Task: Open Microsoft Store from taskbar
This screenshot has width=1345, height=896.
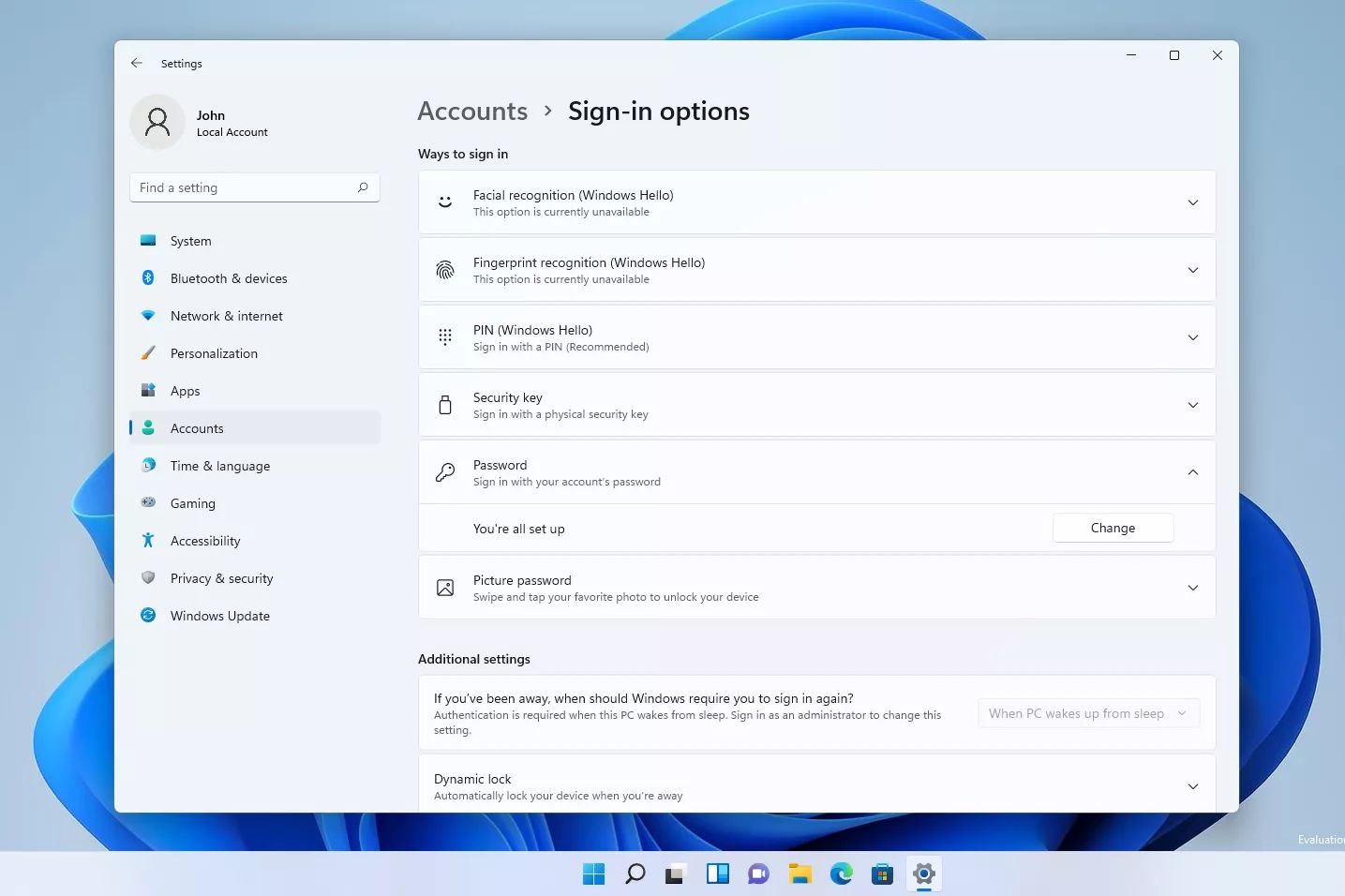Action: coord(882,874)
